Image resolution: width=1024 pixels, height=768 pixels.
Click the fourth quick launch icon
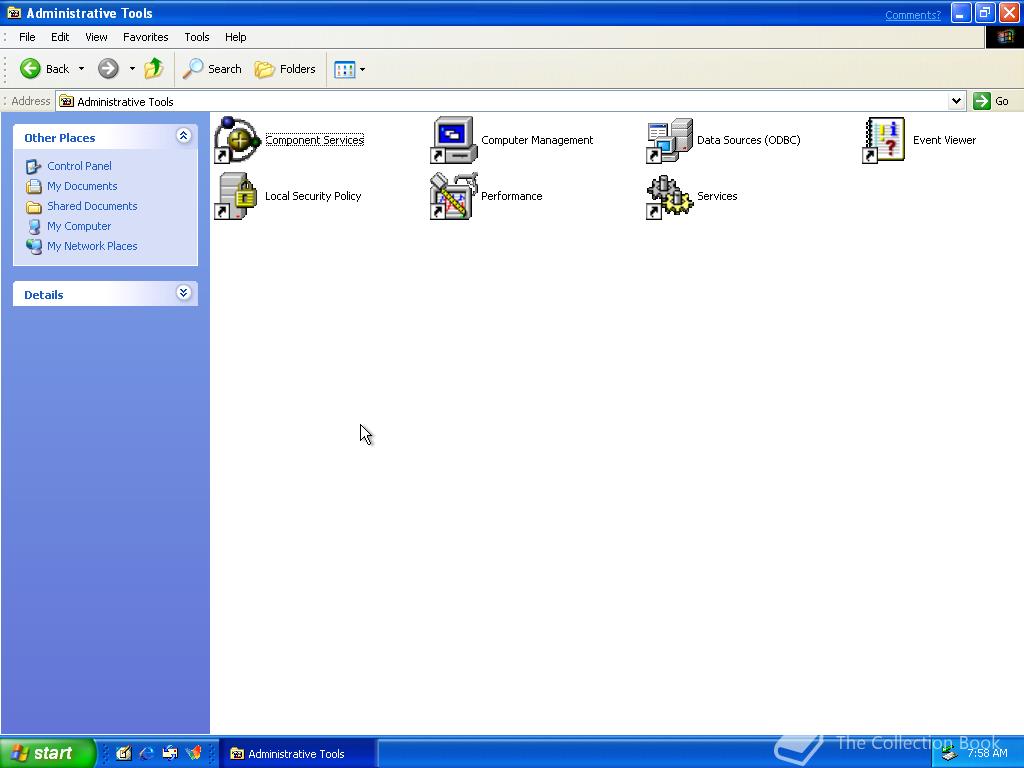tap(193, 753)
